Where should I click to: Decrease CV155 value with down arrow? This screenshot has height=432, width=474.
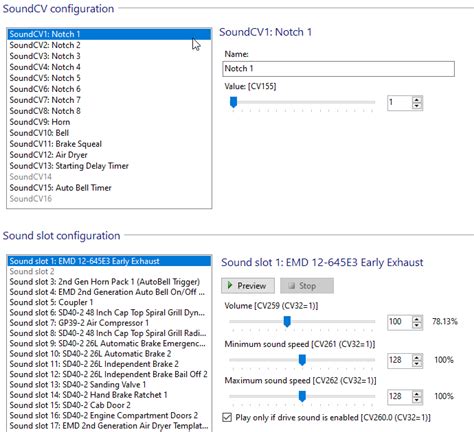pos(417,106)
